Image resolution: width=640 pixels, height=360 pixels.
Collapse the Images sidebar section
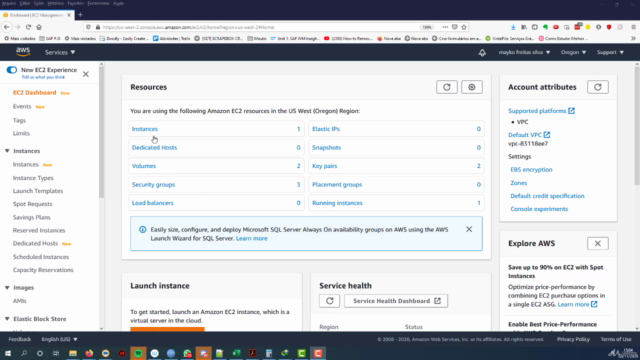(7, 287)
